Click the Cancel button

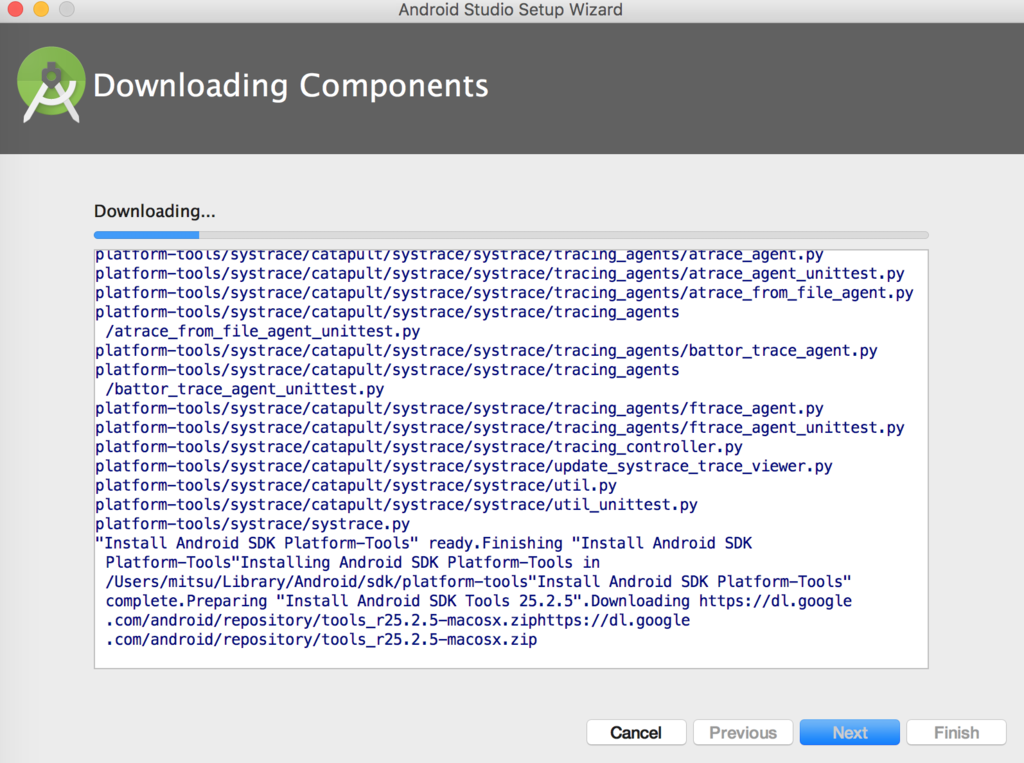(x=636, y=732)
